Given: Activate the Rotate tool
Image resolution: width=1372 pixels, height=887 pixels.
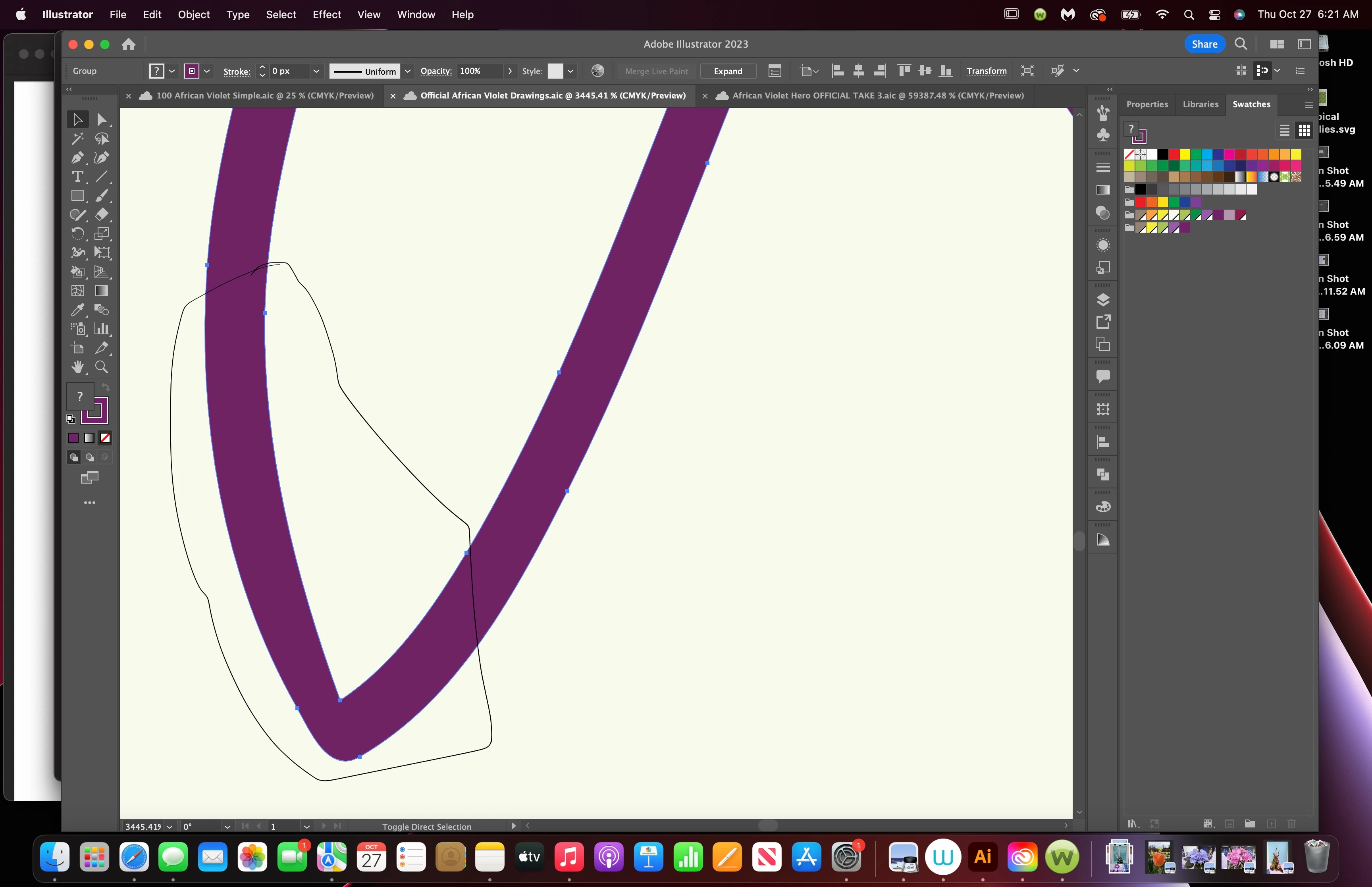Looking at the screenshot, I should tap(77, 233).
